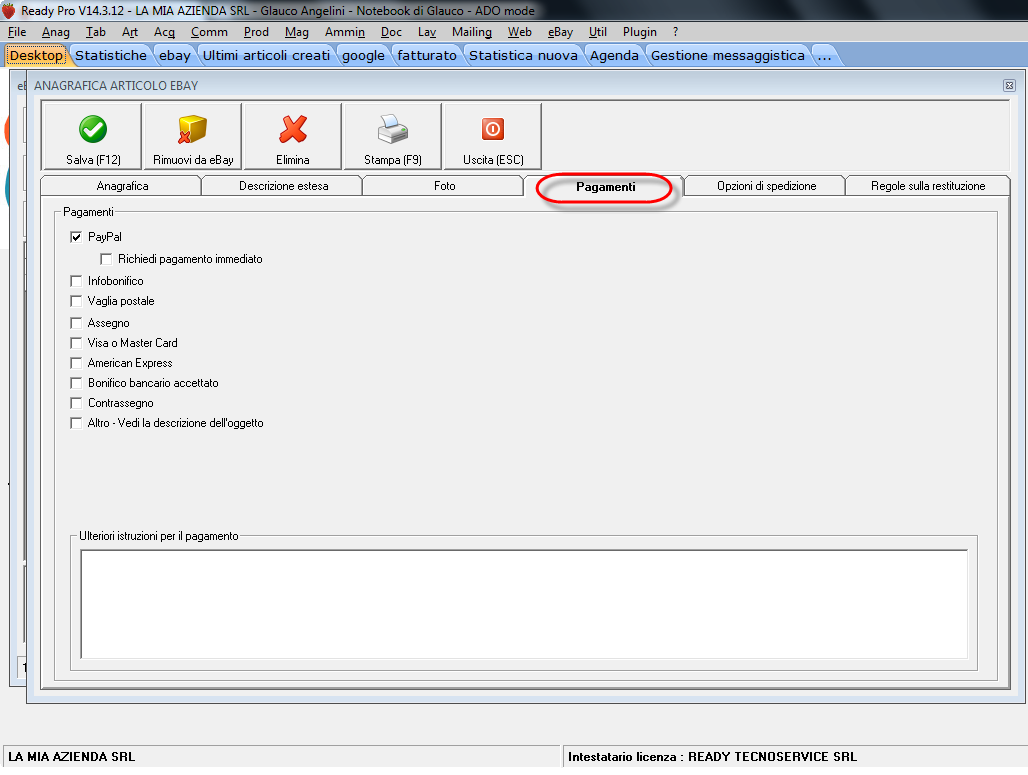
Task: Select Visa o Master Card checkbox
Action: coord(76,343)
